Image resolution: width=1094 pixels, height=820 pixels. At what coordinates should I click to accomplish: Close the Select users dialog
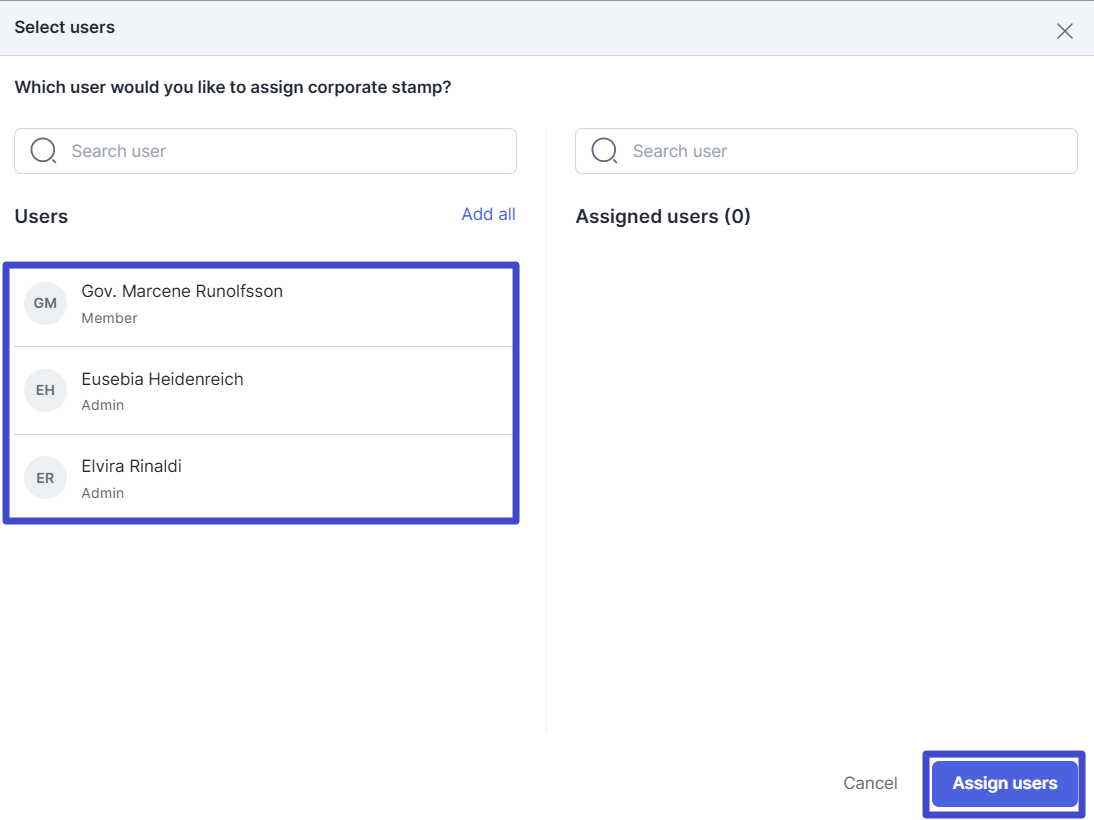click(1064, 31)
